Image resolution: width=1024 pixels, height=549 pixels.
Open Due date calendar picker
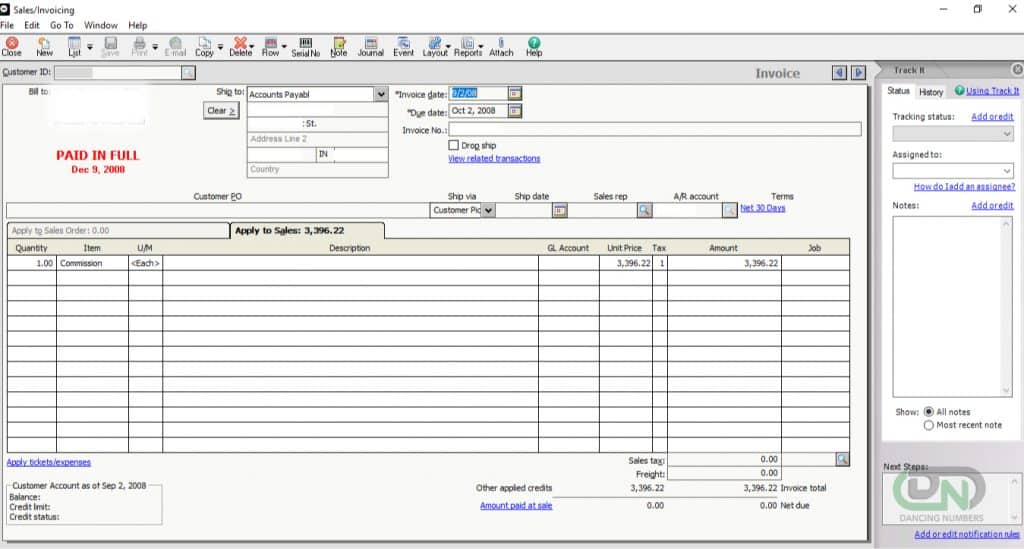pos(515,111)
